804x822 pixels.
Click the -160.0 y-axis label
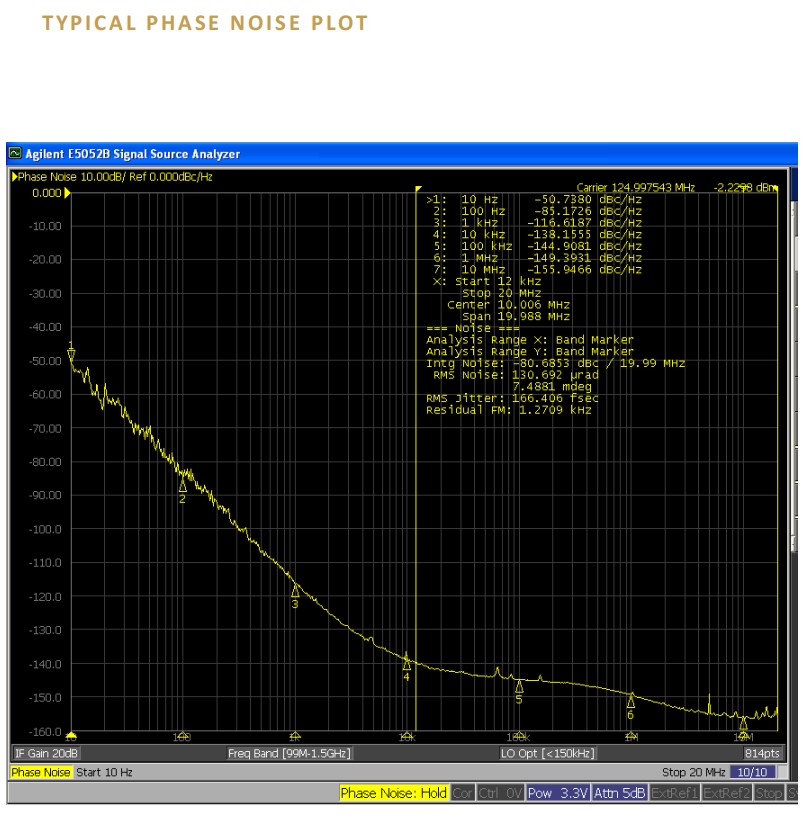[45, 731]
